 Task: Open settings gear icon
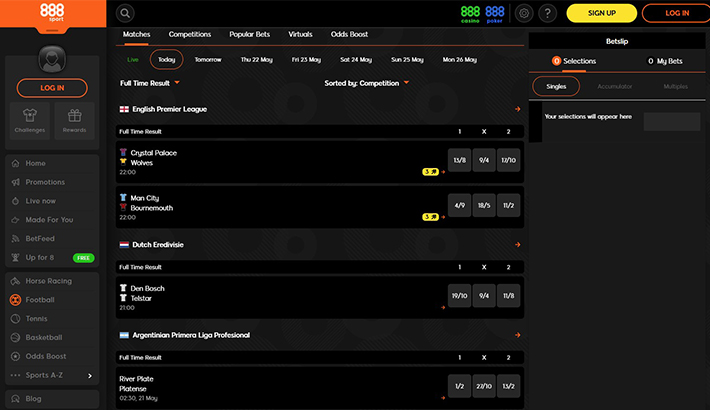tap(524, 13)
